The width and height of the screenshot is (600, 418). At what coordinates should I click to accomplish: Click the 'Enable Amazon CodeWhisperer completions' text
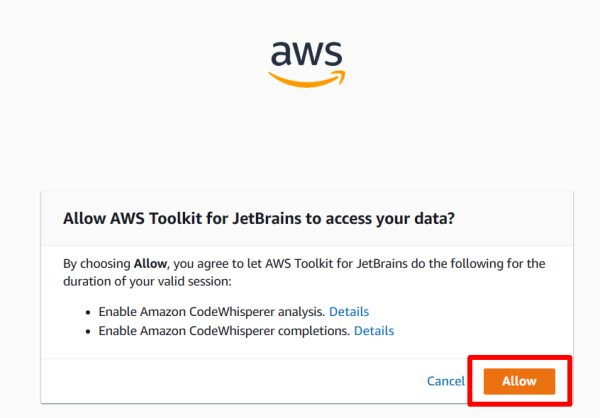pos(224,330)
